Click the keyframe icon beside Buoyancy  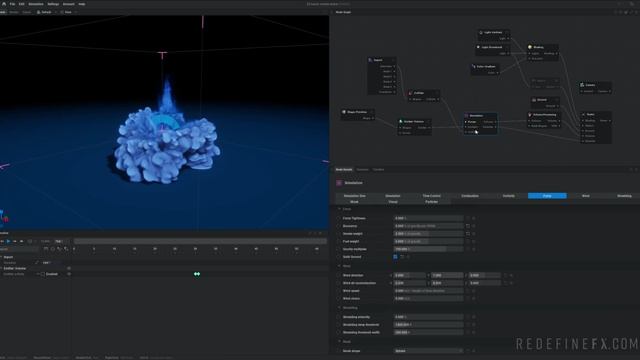click(x=468, y=226)
